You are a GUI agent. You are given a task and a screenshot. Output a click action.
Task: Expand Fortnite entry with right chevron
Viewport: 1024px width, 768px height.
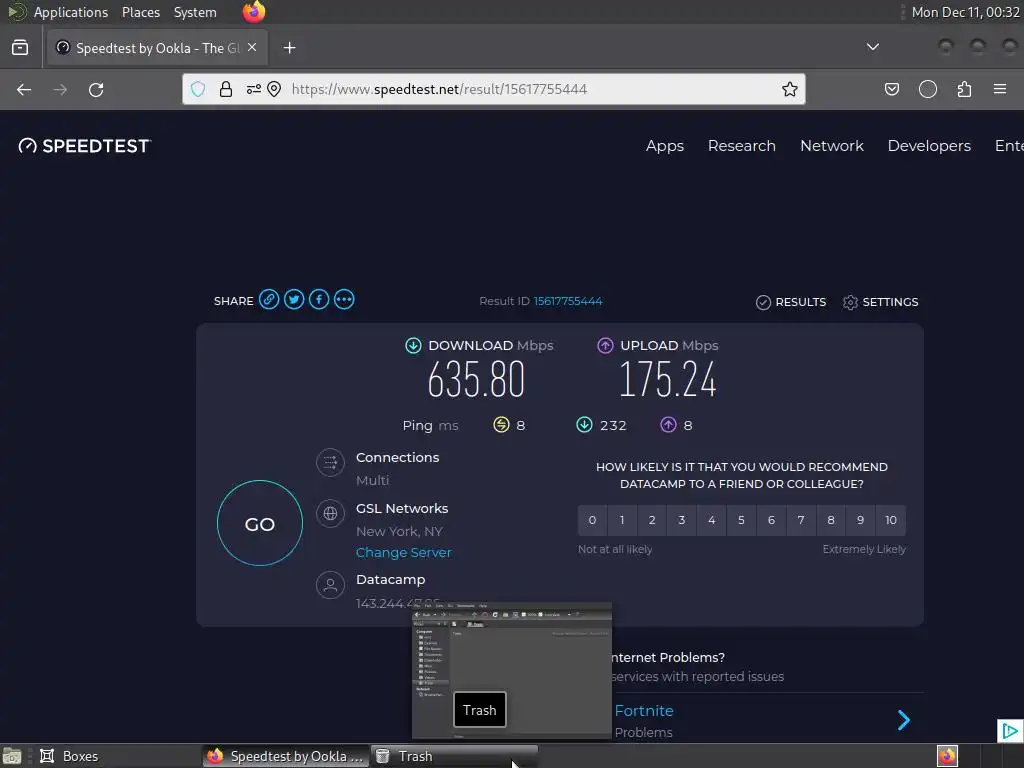click(x=904, y=720)
